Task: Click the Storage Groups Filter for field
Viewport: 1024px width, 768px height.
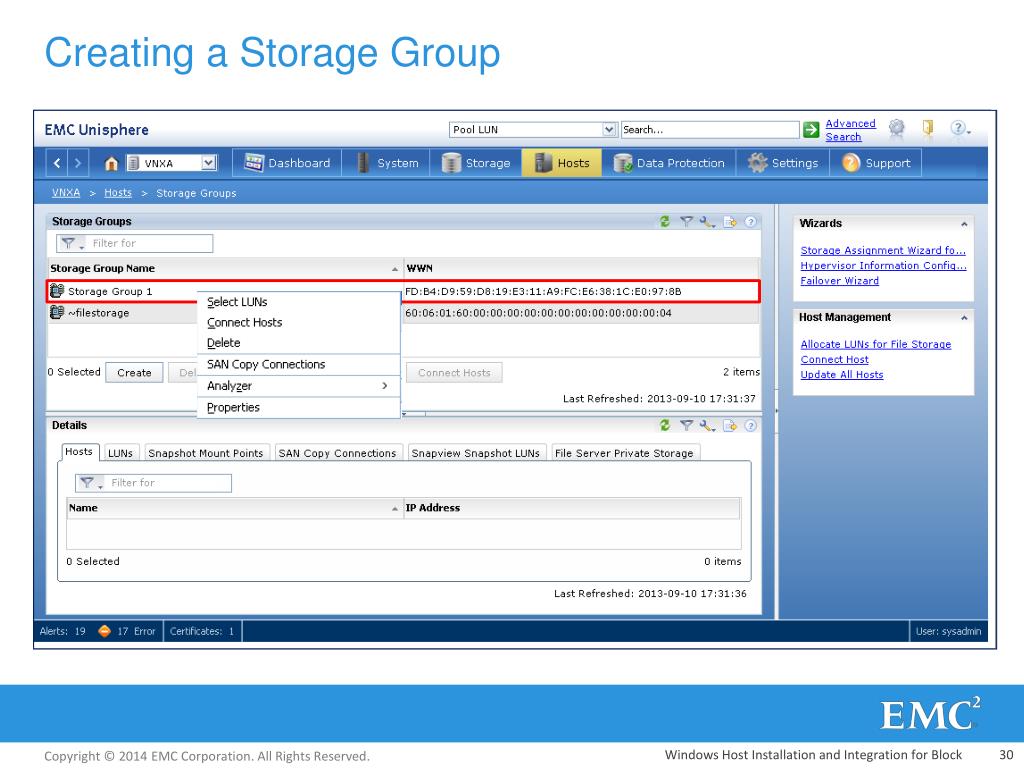Action: click(135, 244)
